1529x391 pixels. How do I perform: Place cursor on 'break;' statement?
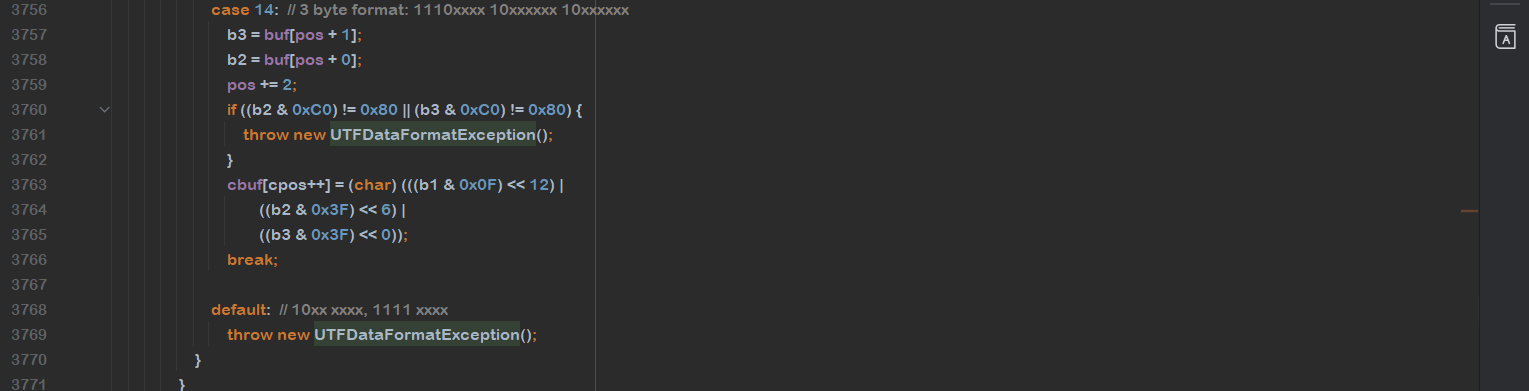click(252, 260)
